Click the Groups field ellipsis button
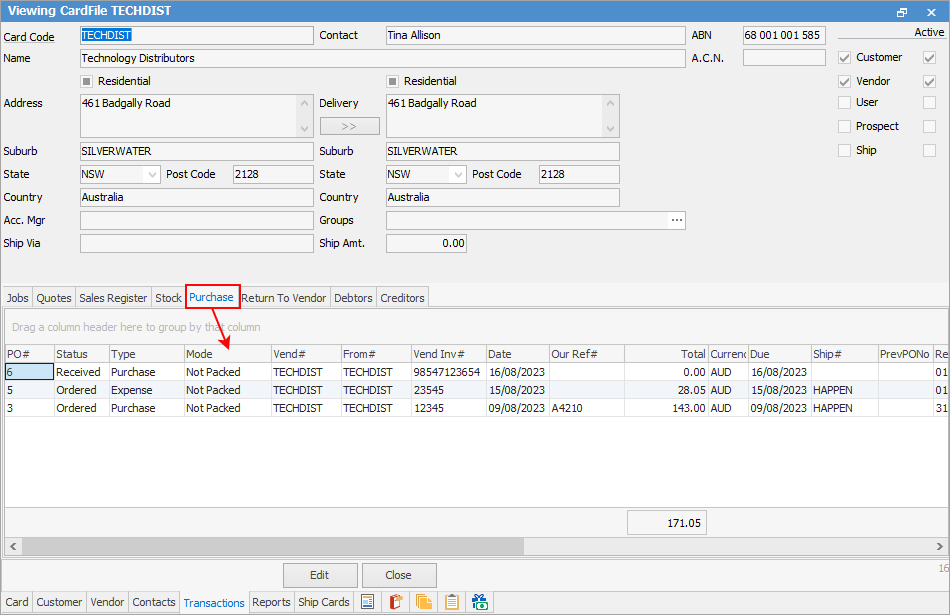Image resolution: width=950 pixels, height=615 pixels. point(677,220)
